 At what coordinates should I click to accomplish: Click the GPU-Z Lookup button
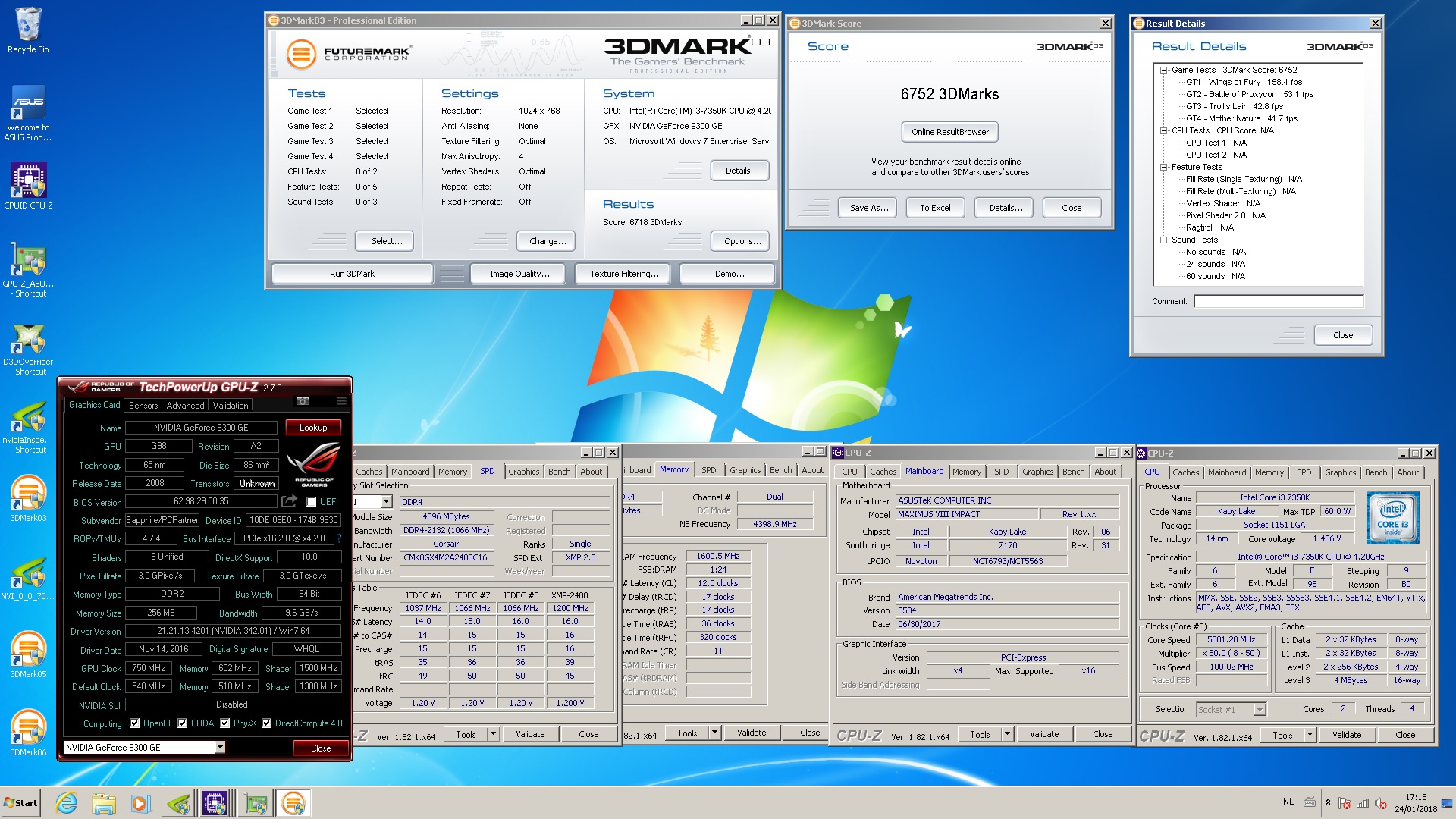[313, 428]
